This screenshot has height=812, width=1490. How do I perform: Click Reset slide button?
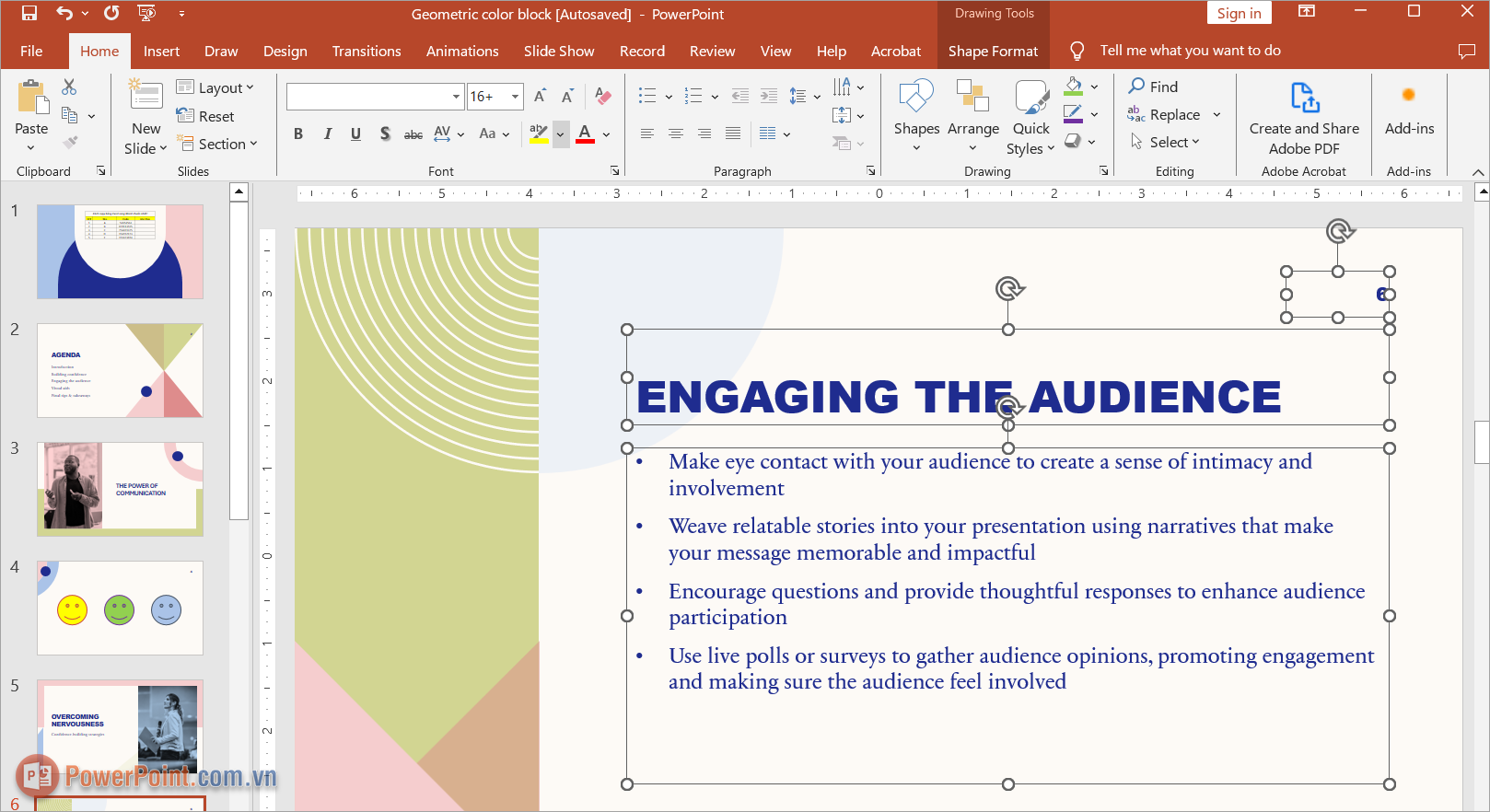pyautogui.click(x=205, y=116)
